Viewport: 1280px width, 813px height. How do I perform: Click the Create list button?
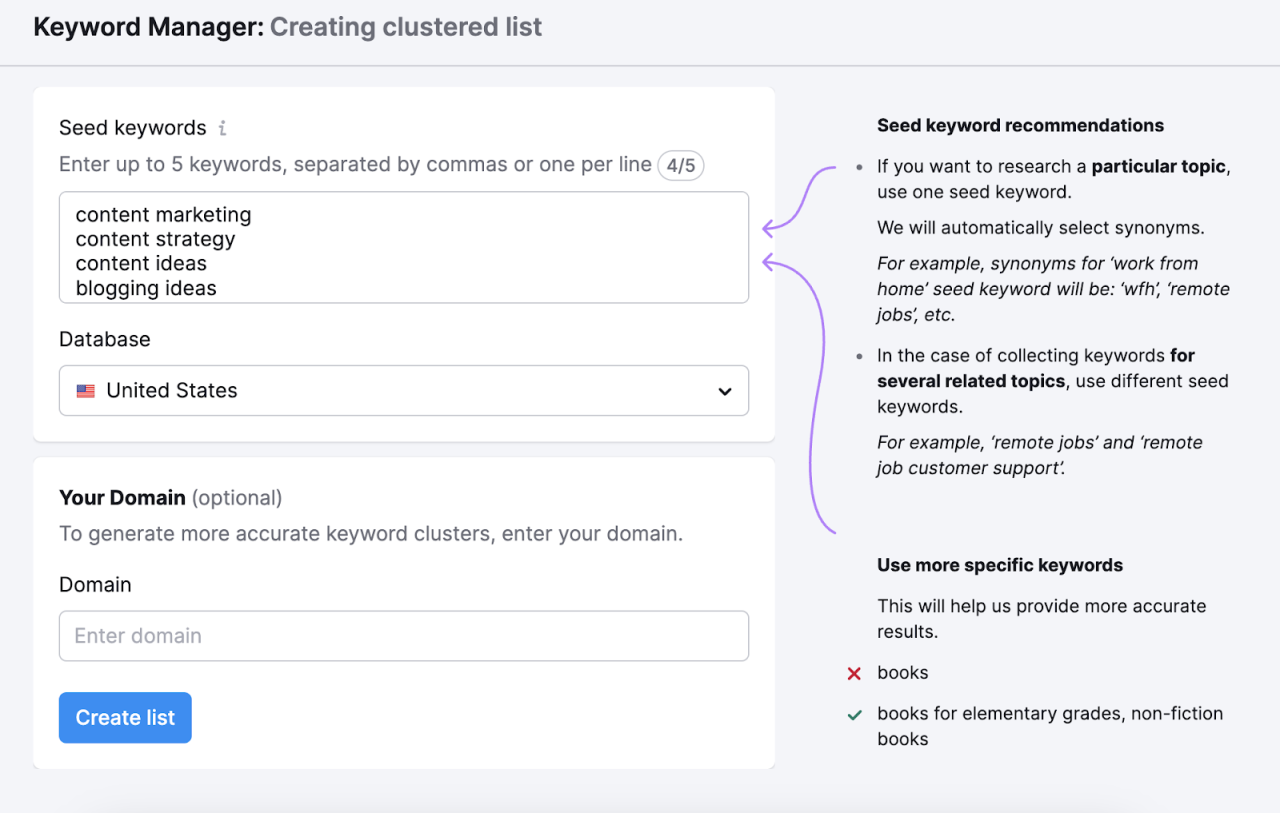tap(125, 717)
